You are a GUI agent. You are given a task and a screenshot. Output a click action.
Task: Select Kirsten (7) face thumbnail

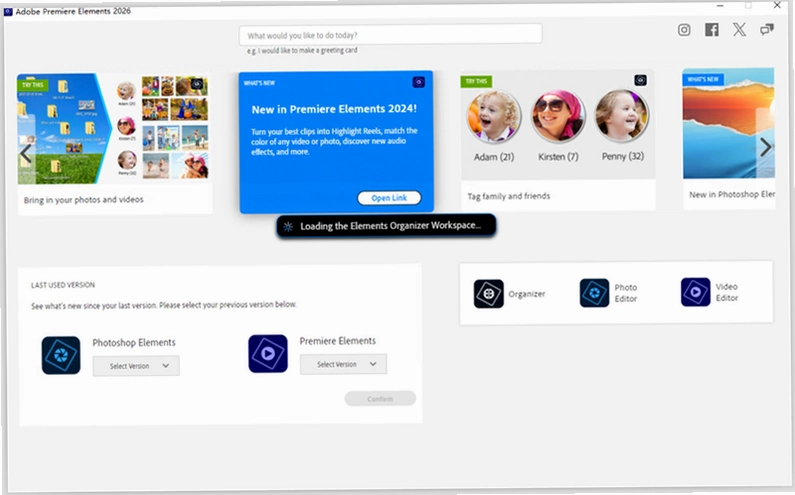pyautogui.click(x=558, y=116)
